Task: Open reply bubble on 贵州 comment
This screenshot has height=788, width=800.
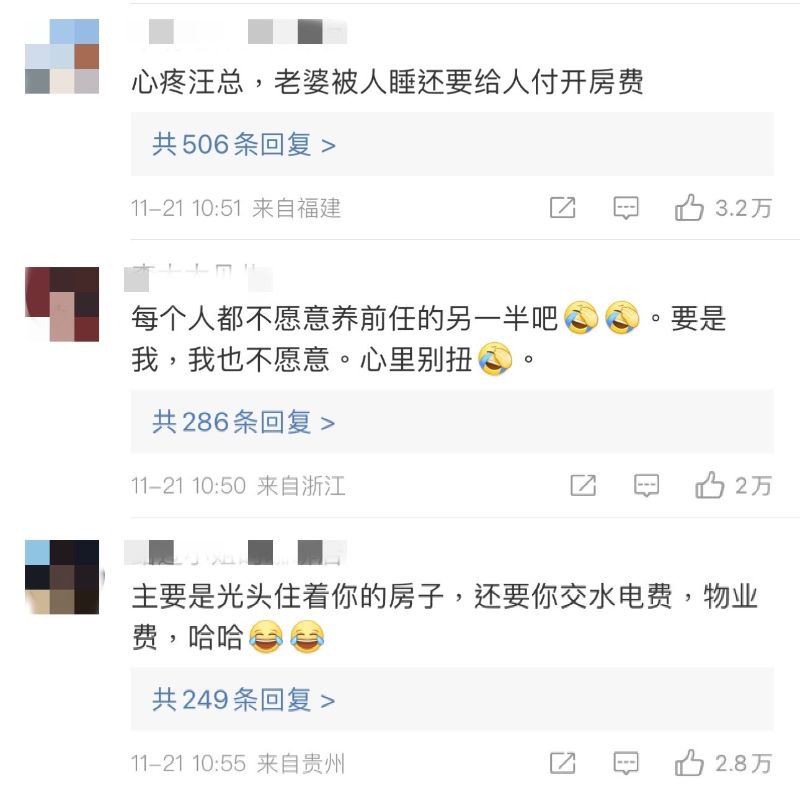Action: (x=626, y=762)
